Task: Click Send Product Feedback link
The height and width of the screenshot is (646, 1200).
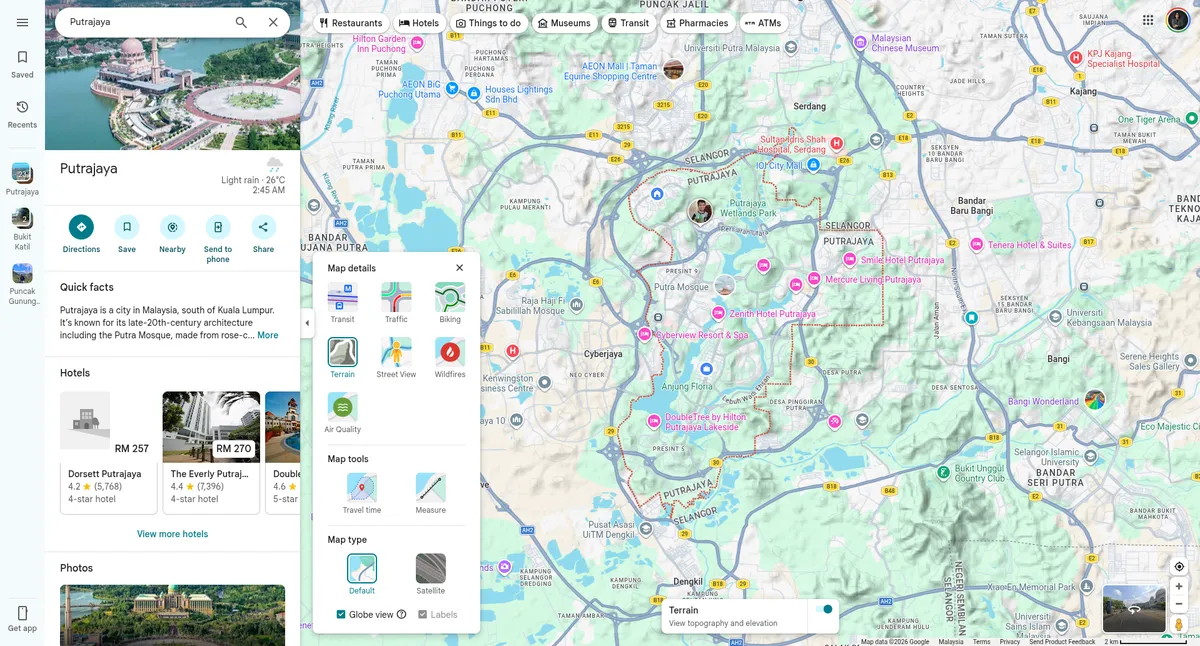Action: tap(1062, 642)
